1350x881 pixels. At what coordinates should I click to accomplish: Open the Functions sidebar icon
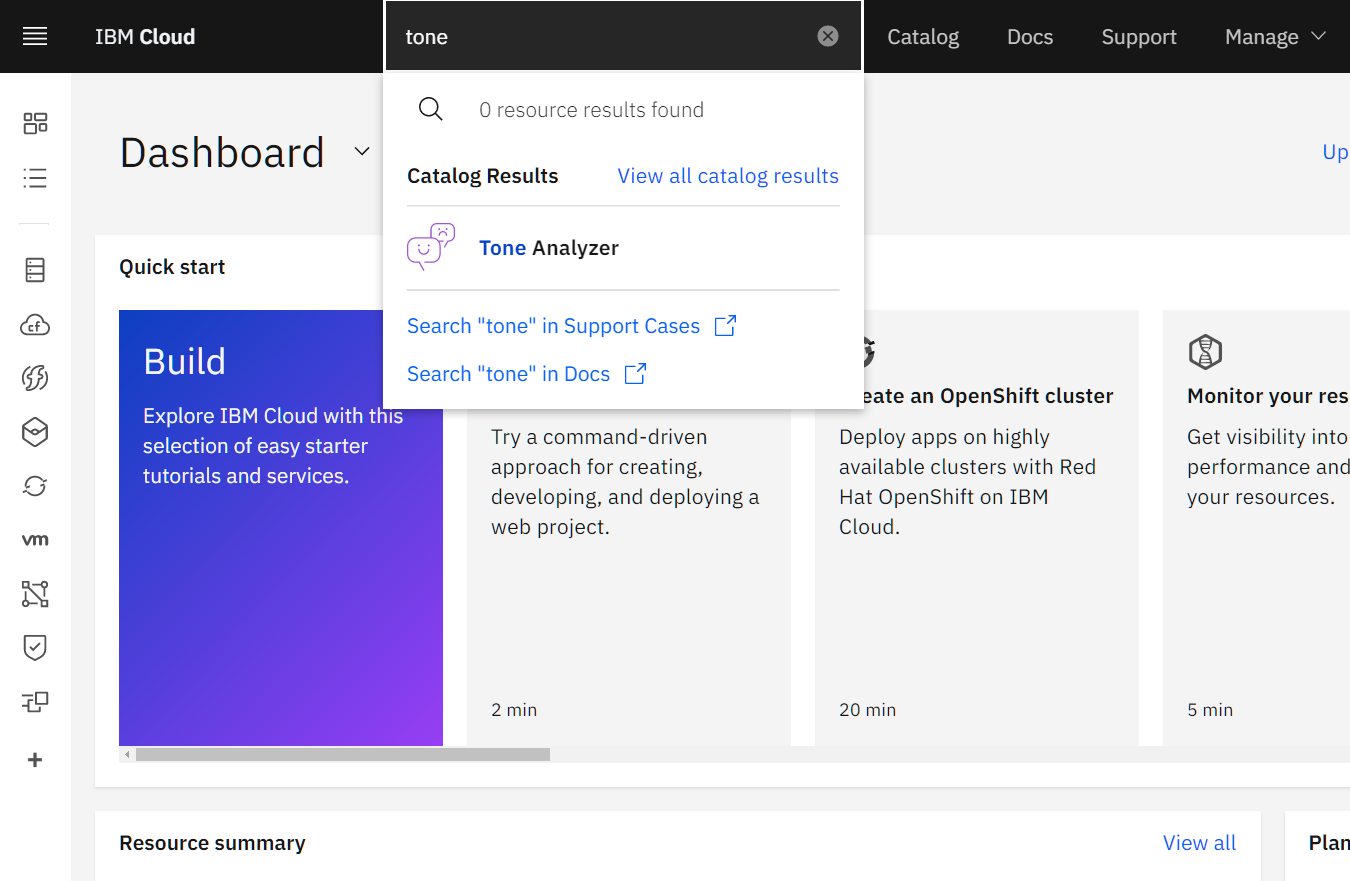35,378
